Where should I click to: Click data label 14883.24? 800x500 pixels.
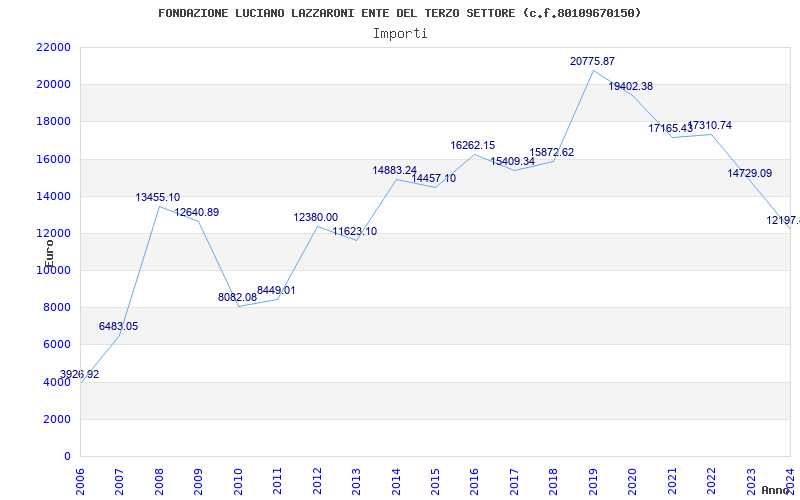pyautogui.click(x=394, y=170)
